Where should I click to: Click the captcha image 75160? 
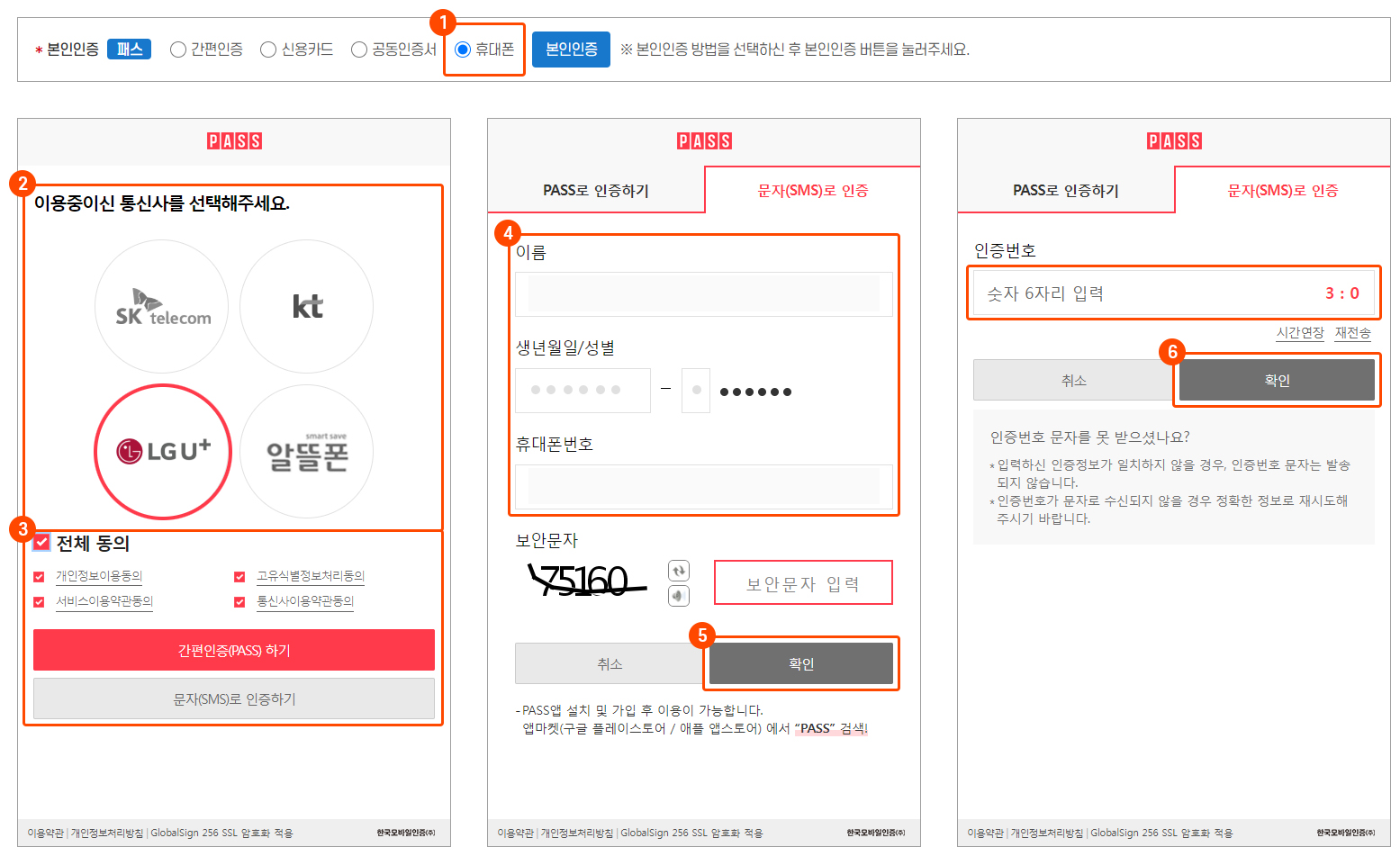pyautogui.click(x=588, y=581)
